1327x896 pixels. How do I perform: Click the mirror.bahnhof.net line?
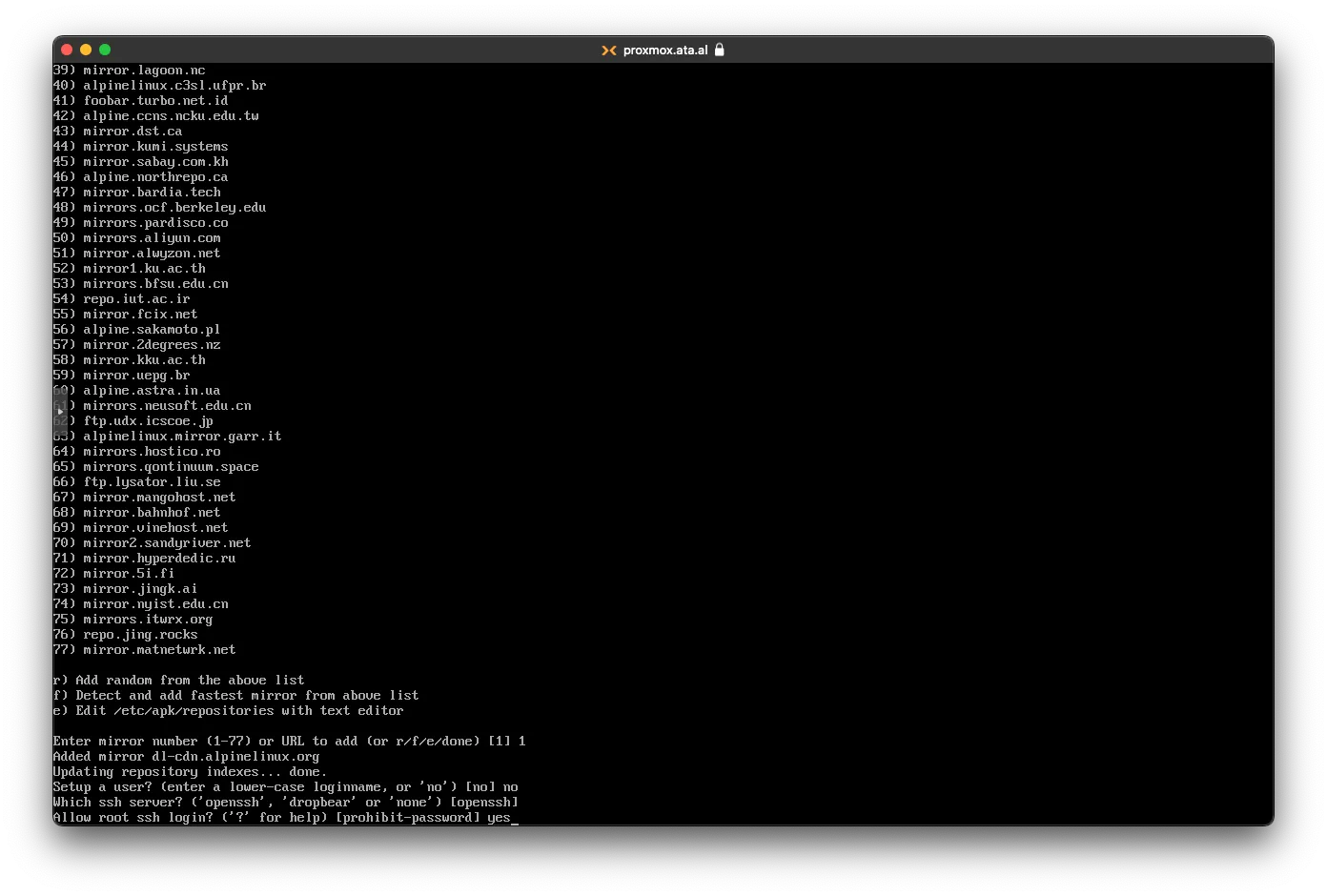click(137, 513)
